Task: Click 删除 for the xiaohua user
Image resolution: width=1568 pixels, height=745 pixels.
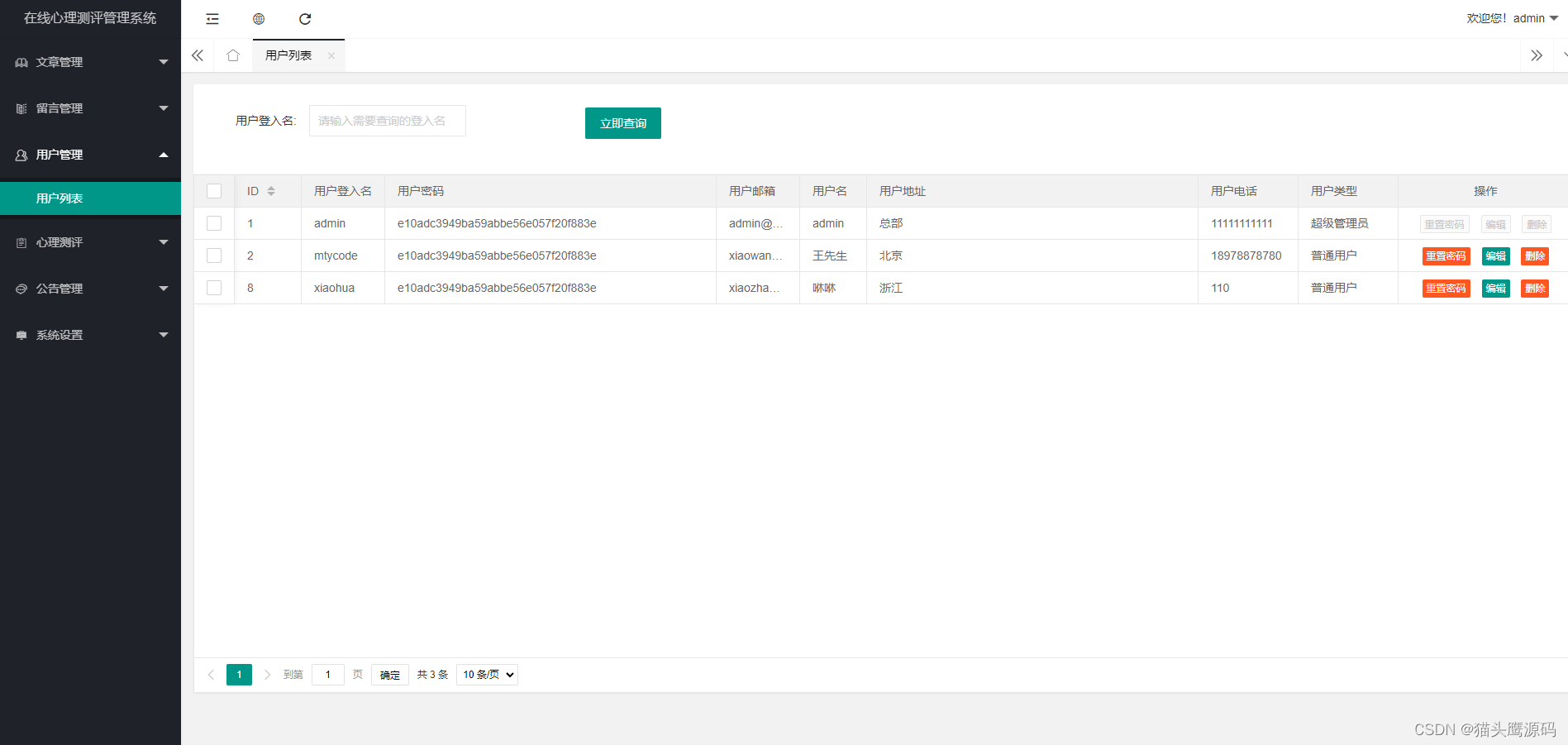Action: tap(1535, 289)
